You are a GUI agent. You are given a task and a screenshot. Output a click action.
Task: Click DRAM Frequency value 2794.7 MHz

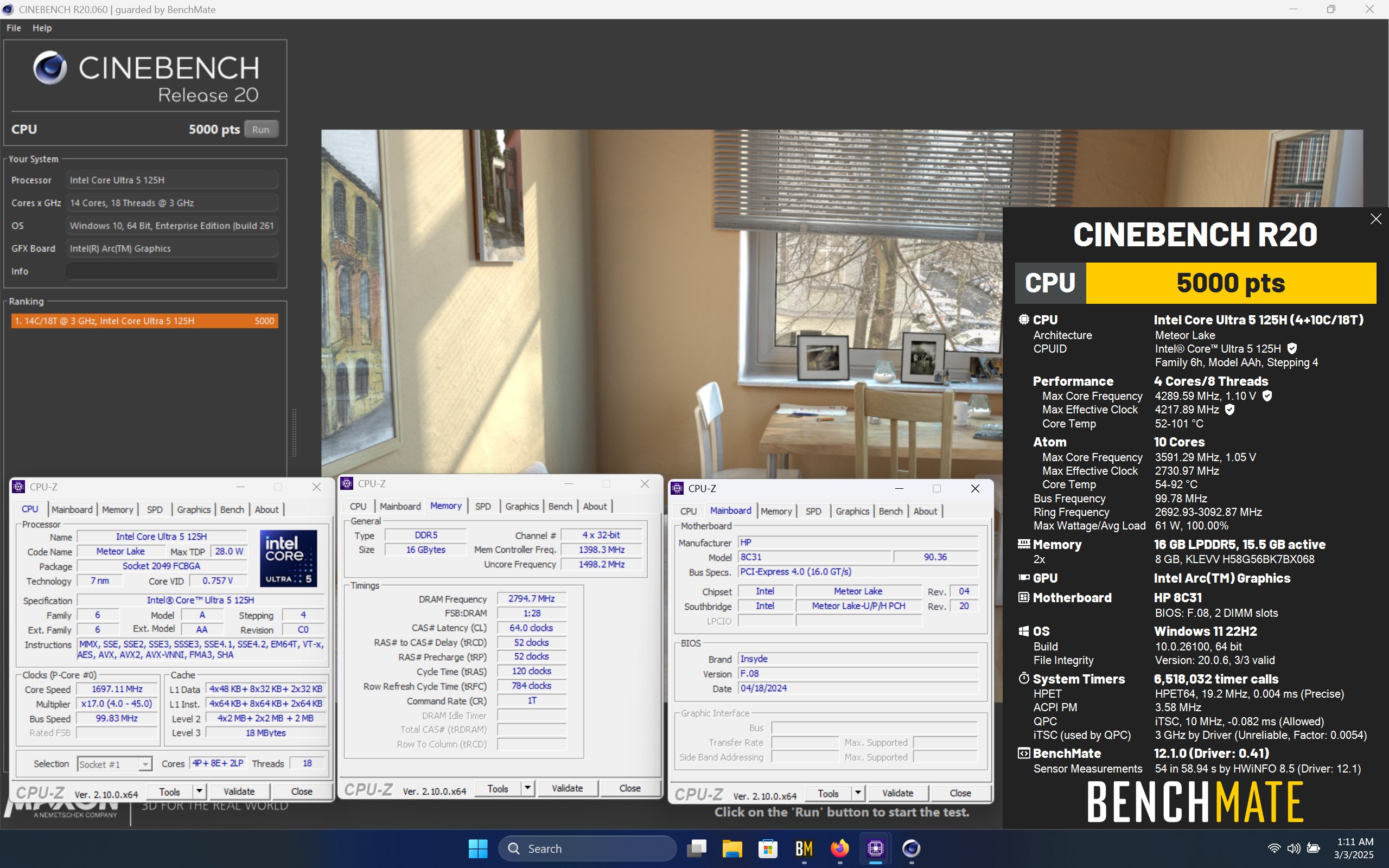pyautogui.click(x=531, y=599)
